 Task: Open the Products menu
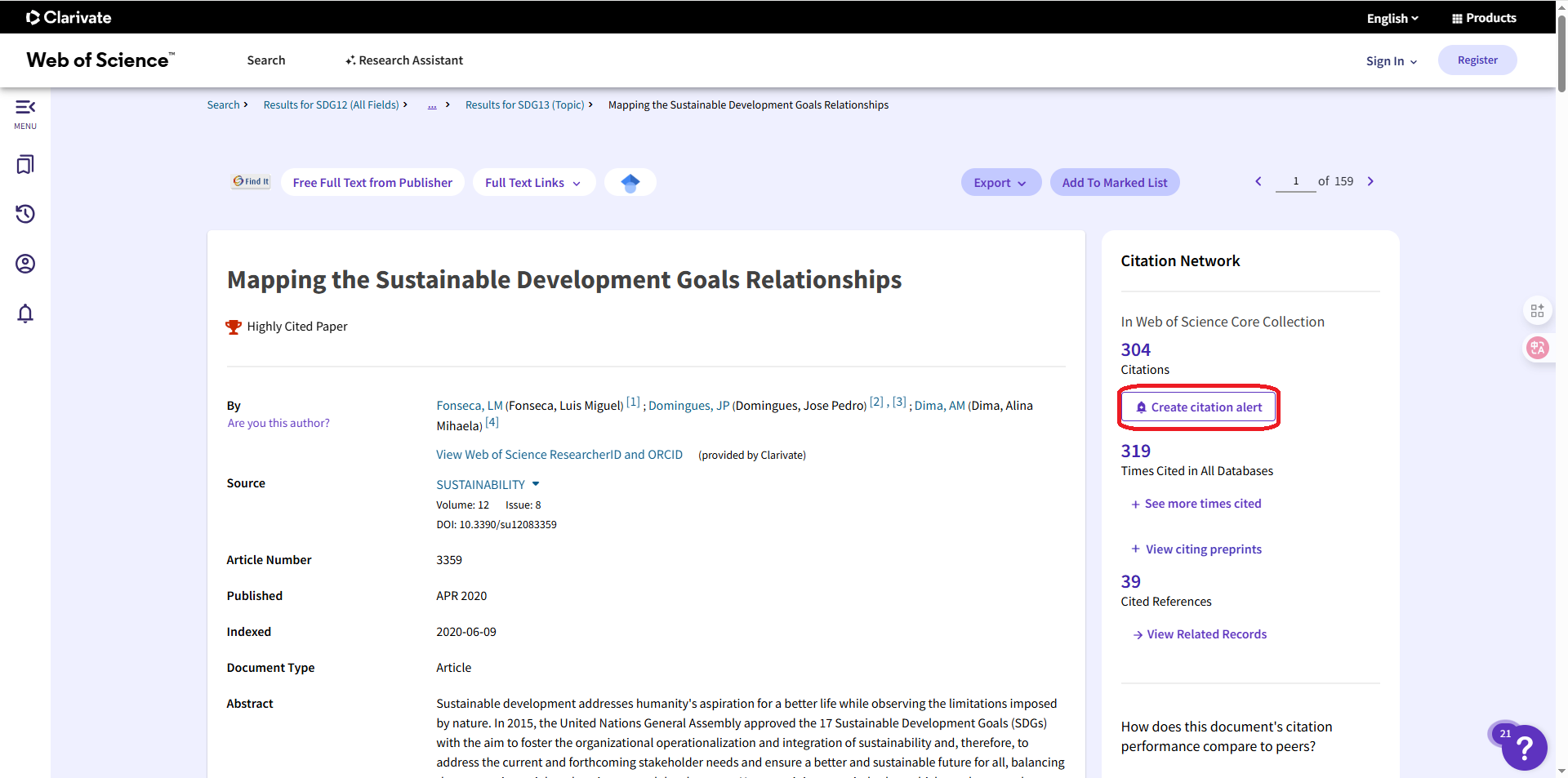[1484, 18]
